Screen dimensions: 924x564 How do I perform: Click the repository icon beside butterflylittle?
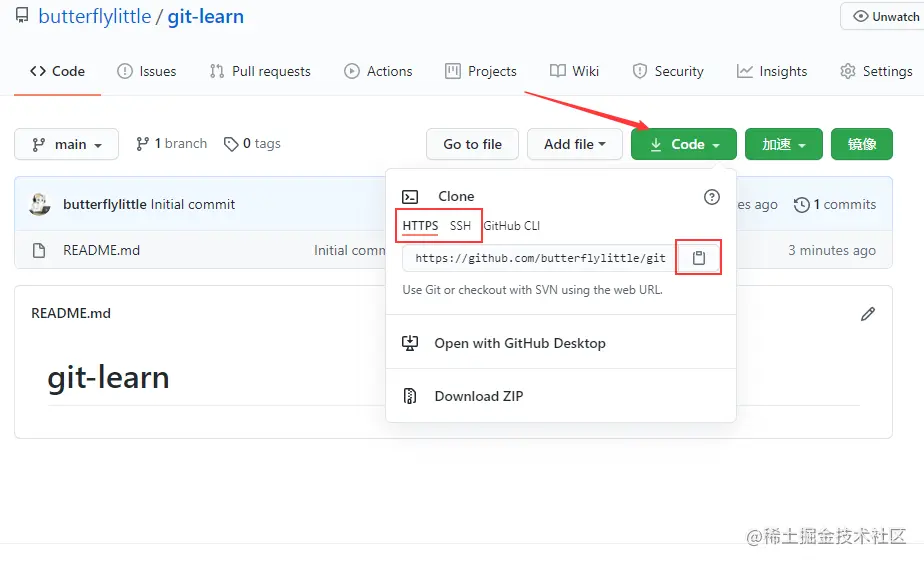coord(22,15)
